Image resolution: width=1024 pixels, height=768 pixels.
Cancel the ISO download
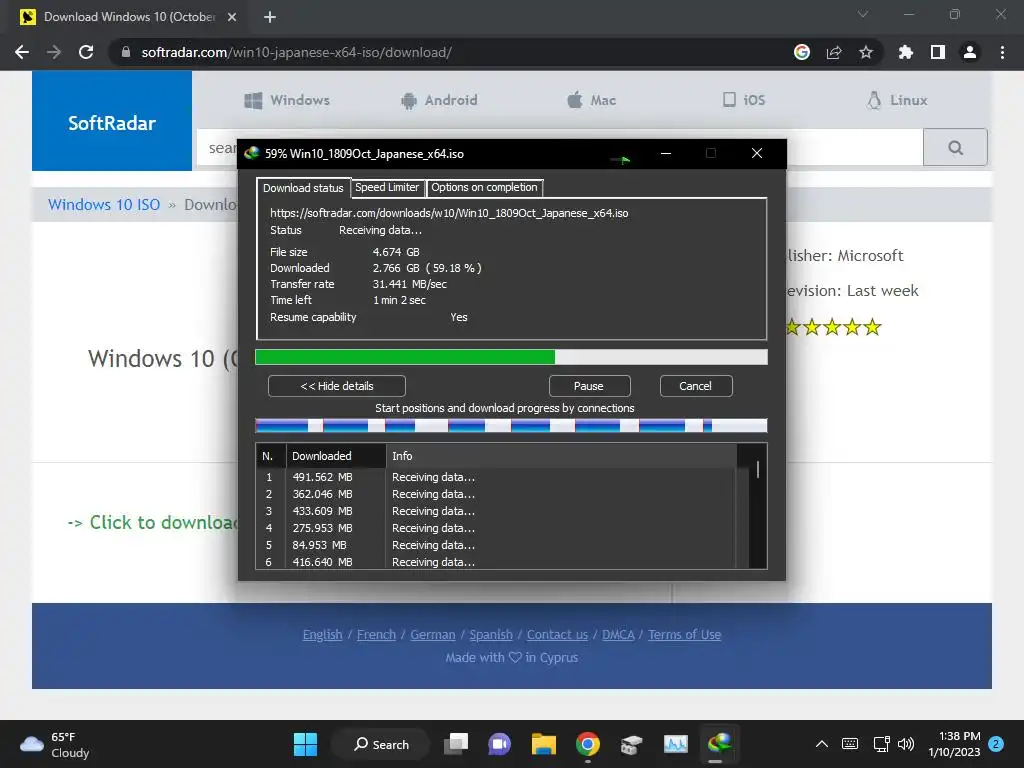click(696, 386)
